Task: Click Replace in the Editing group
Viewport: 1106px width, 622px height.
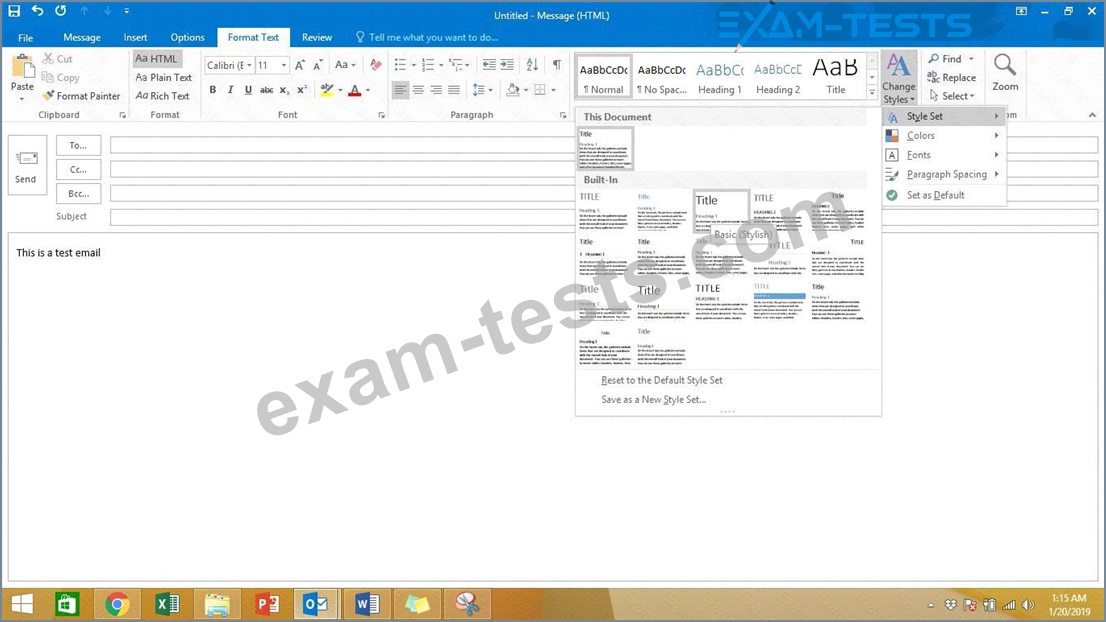Action: click(x=952, y=78)
